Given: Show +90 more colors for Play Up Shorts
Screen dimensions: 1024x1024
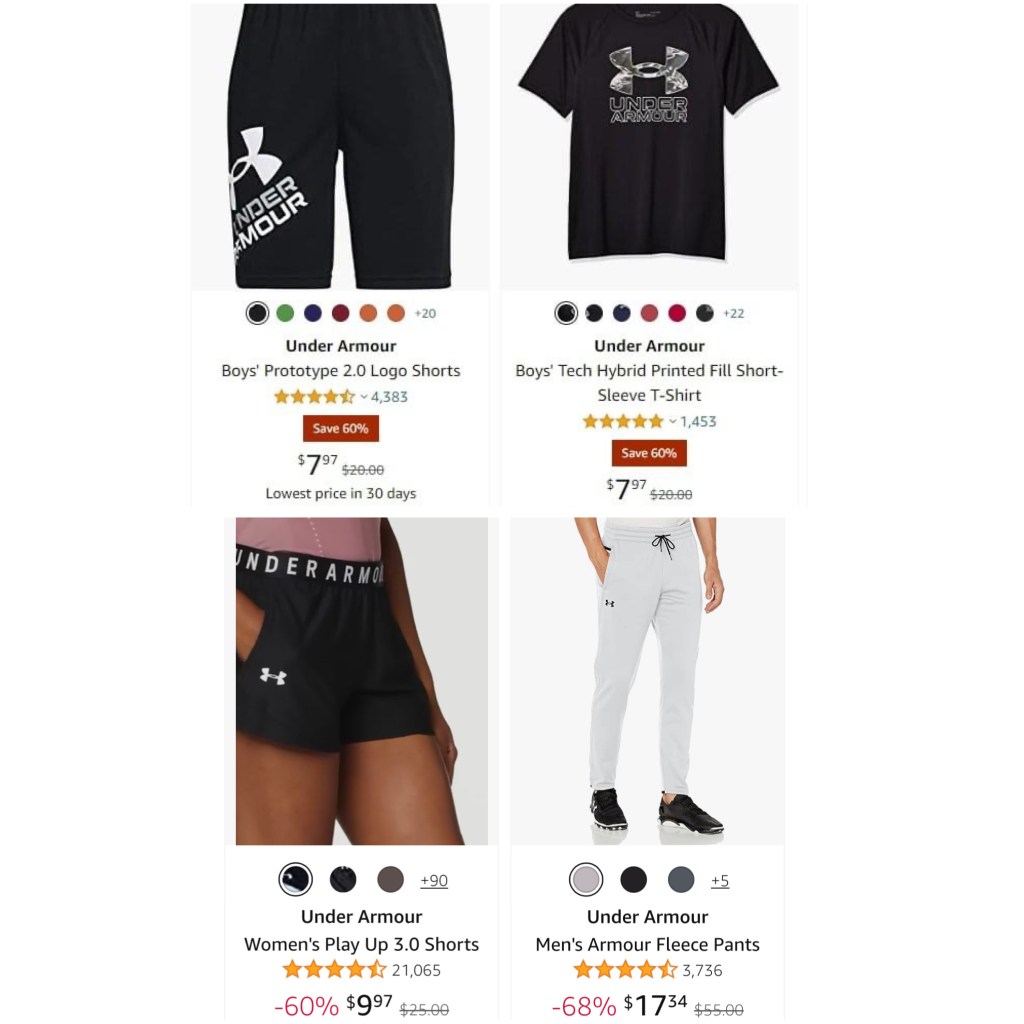Looking at the screenshot, I should click(x=434, y=880).
